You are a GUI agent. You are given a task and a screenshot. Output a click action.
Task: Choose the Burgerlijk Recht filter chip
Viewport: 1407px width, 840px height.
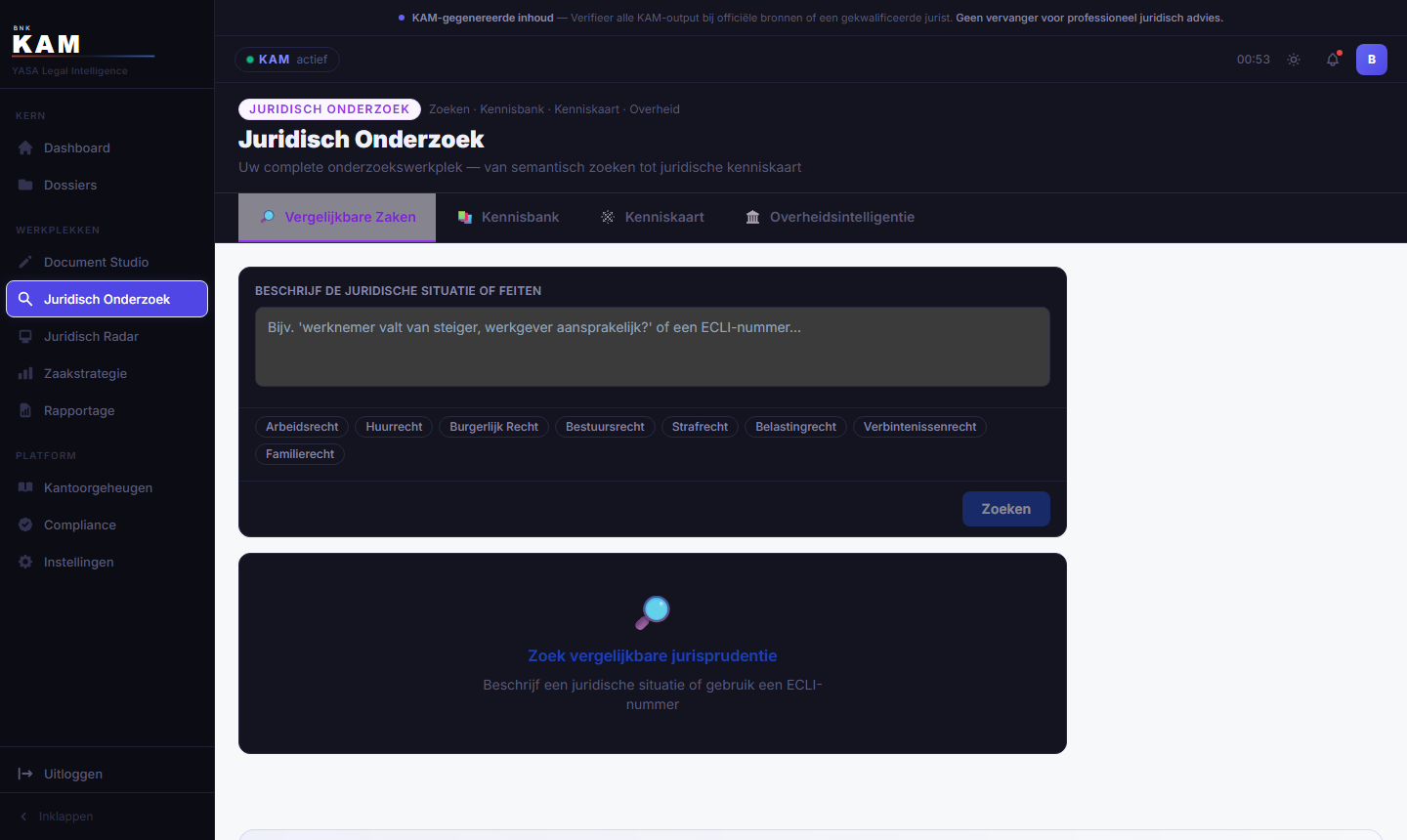click(493, 427)
